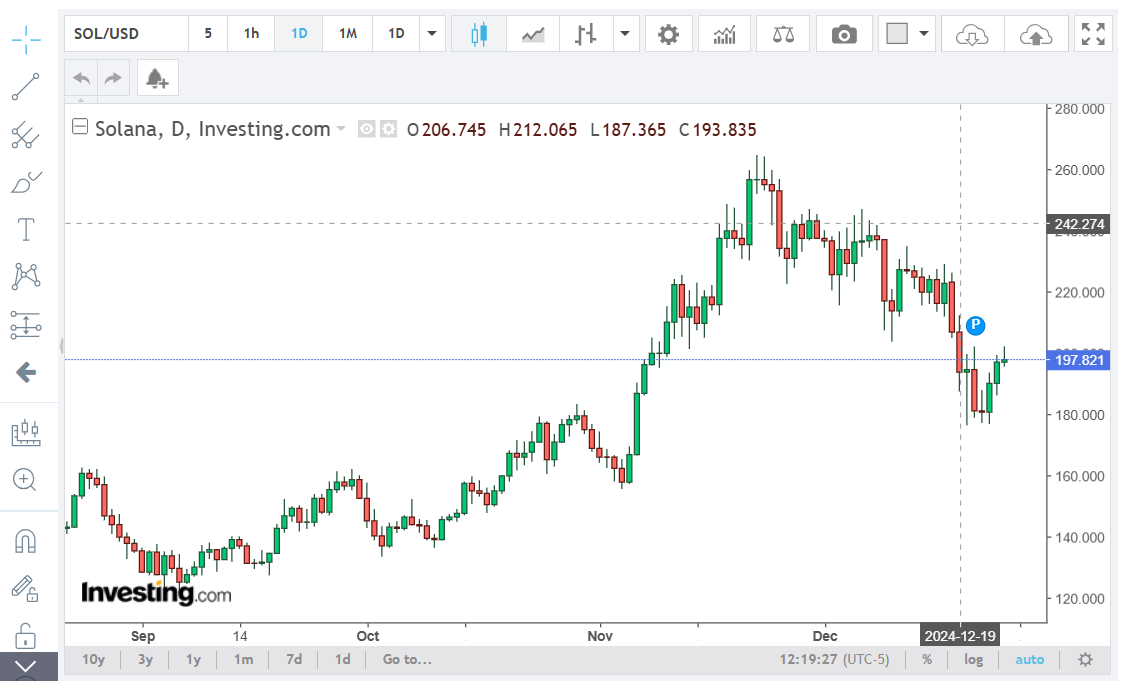Click the 2024-12-19 date label
Viewport: 1142px width, 689px height.
coord(960,636)
